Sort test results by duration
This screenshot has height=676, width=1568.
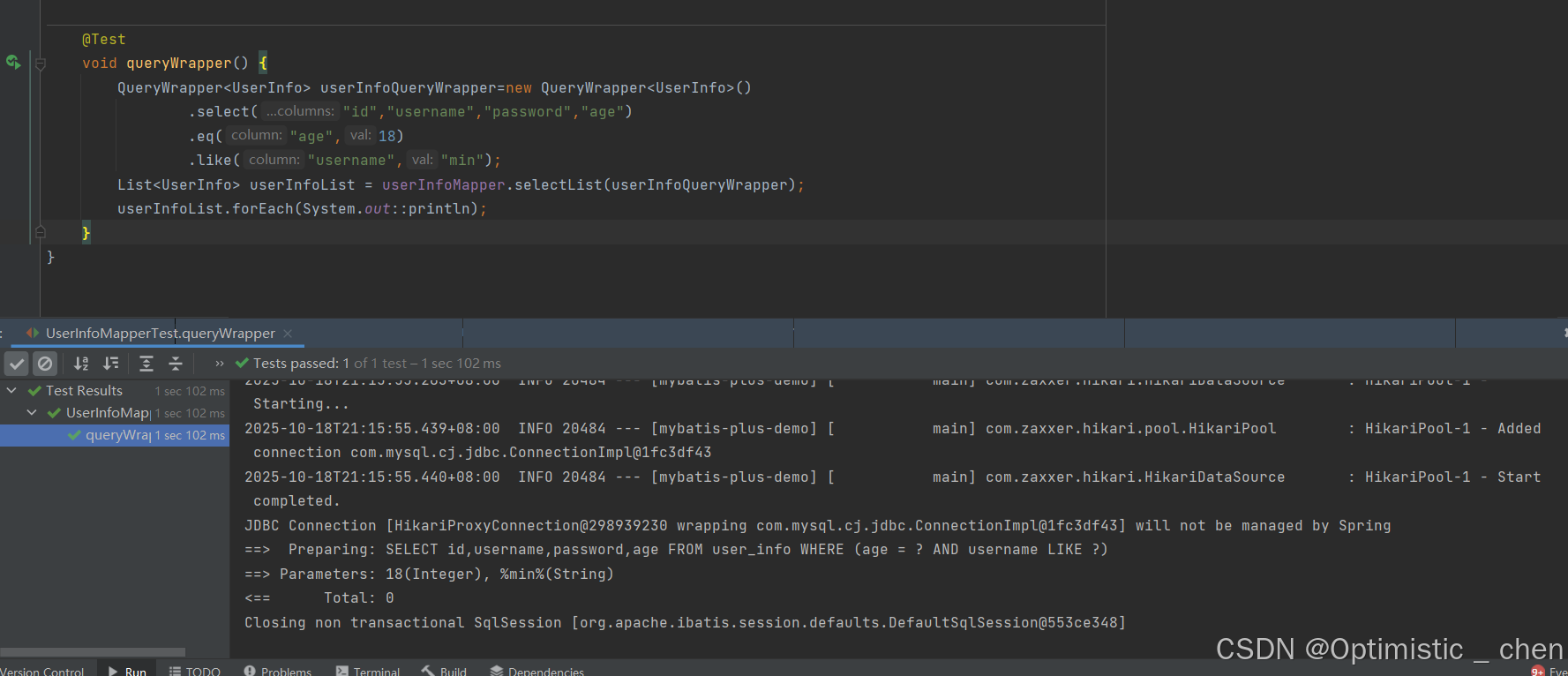pos(111,364)
